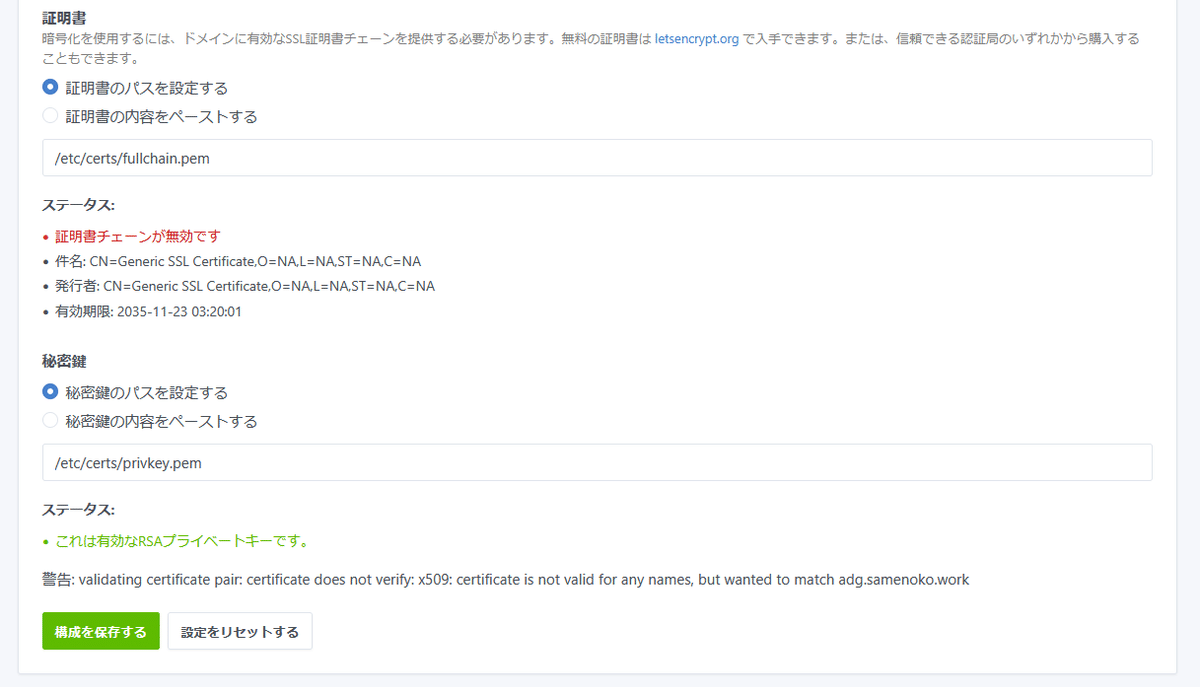Screen dimensions: 1200x687
Task: Click the 設定をリセットする reset button
Action: (x=240, y=631)
